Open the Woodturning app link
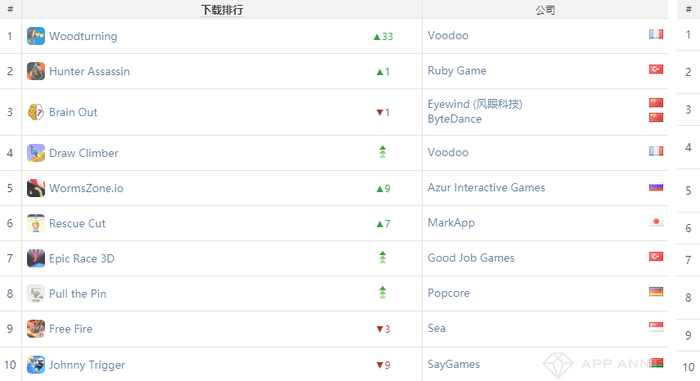 point(83,36)
